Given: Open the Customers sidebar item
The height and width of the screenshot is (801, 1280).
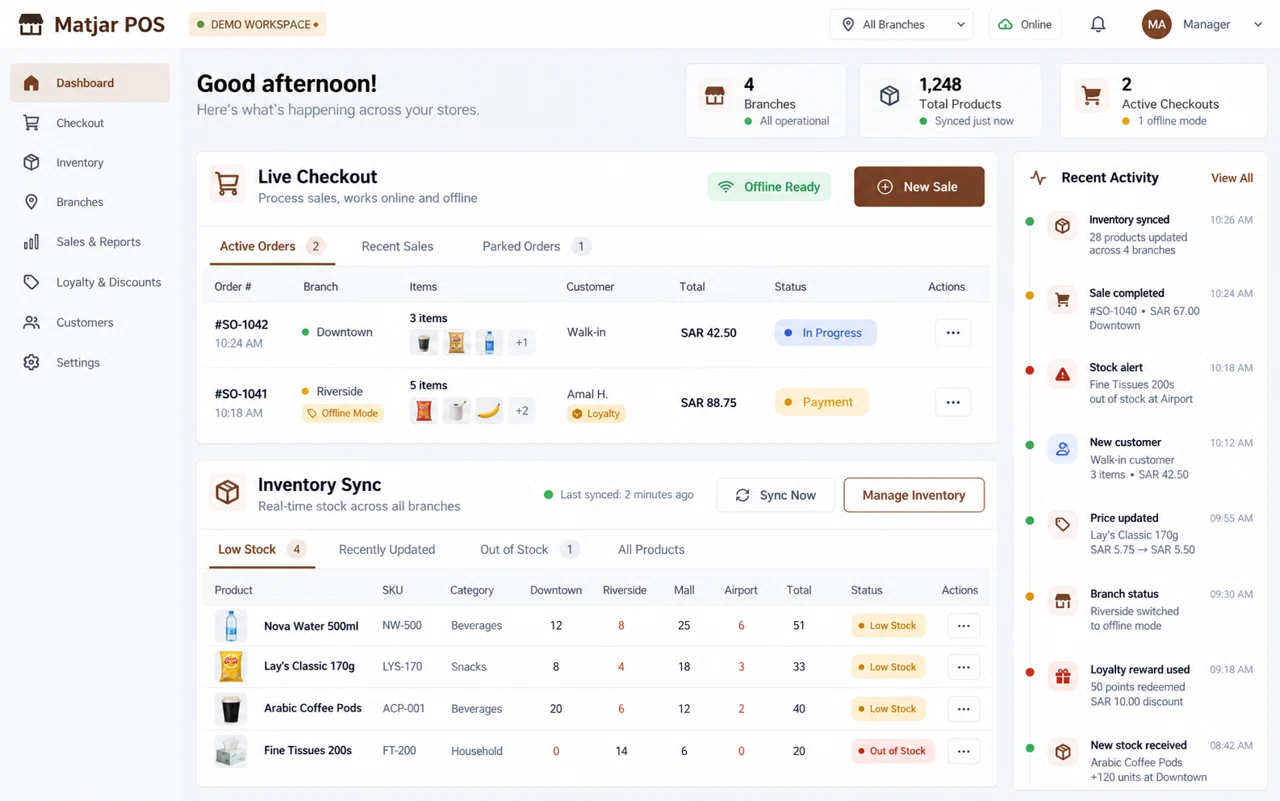Looking at the screenshot, I should (x=90, y=322).
